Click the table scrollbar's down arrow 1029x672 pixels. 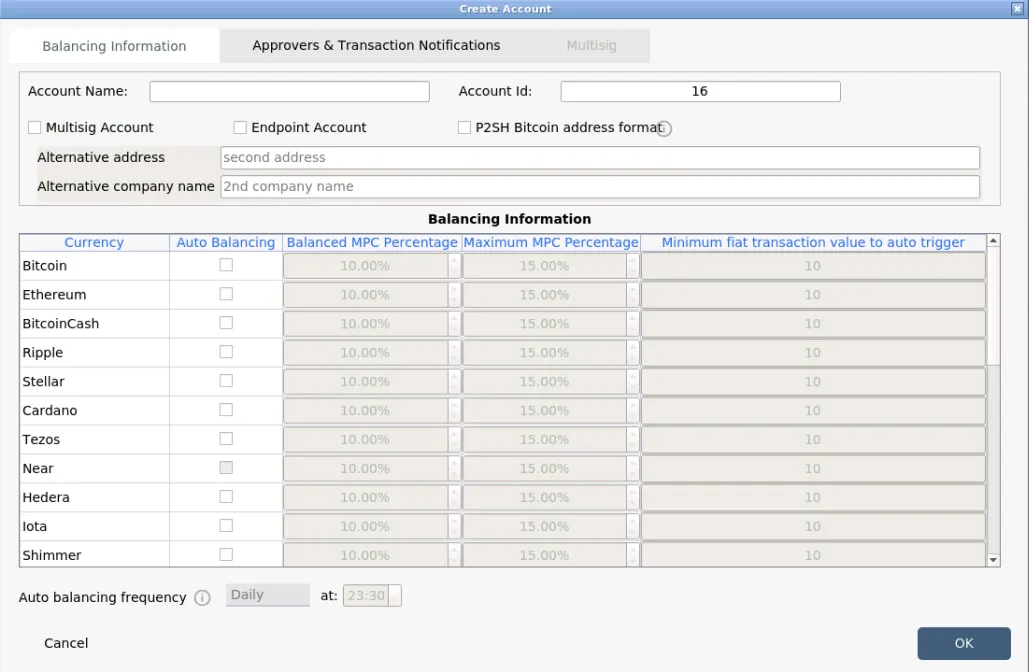(x=994, y=560)
